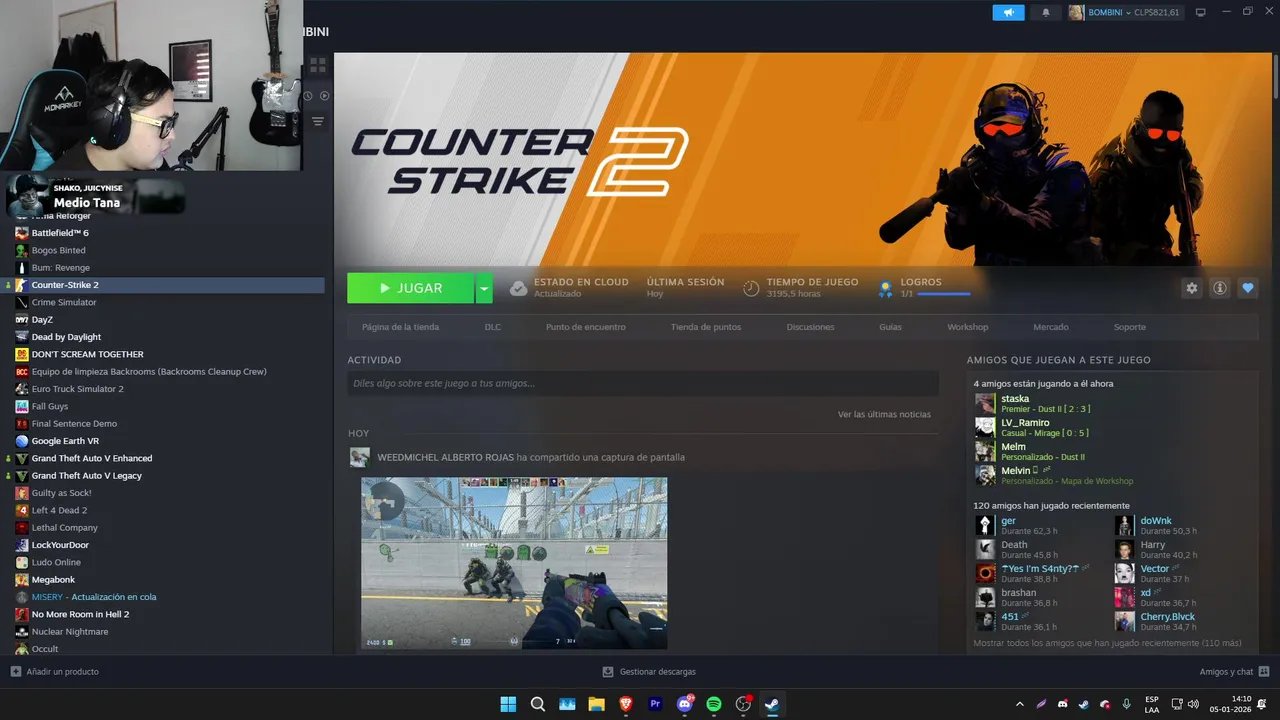The image size is (1280, 720).
Task: Open Brave browser from taskbar
Action: [x=626, y=704]
